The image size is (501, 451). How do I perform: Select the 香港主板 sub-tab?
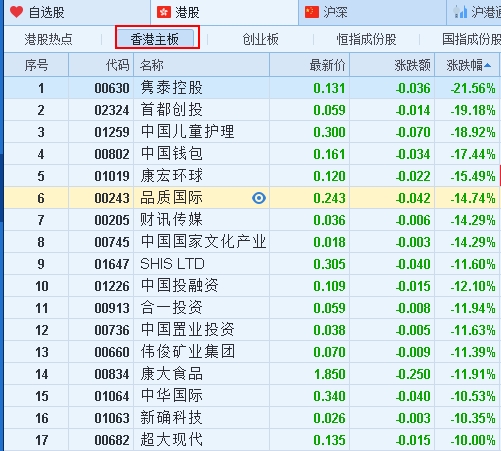click(155, 39)
